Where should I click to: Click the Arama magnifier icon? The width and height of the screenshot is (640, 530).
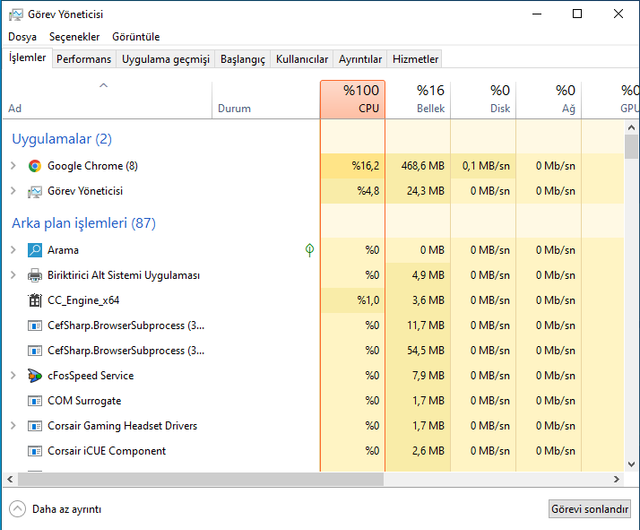point(35,250)
